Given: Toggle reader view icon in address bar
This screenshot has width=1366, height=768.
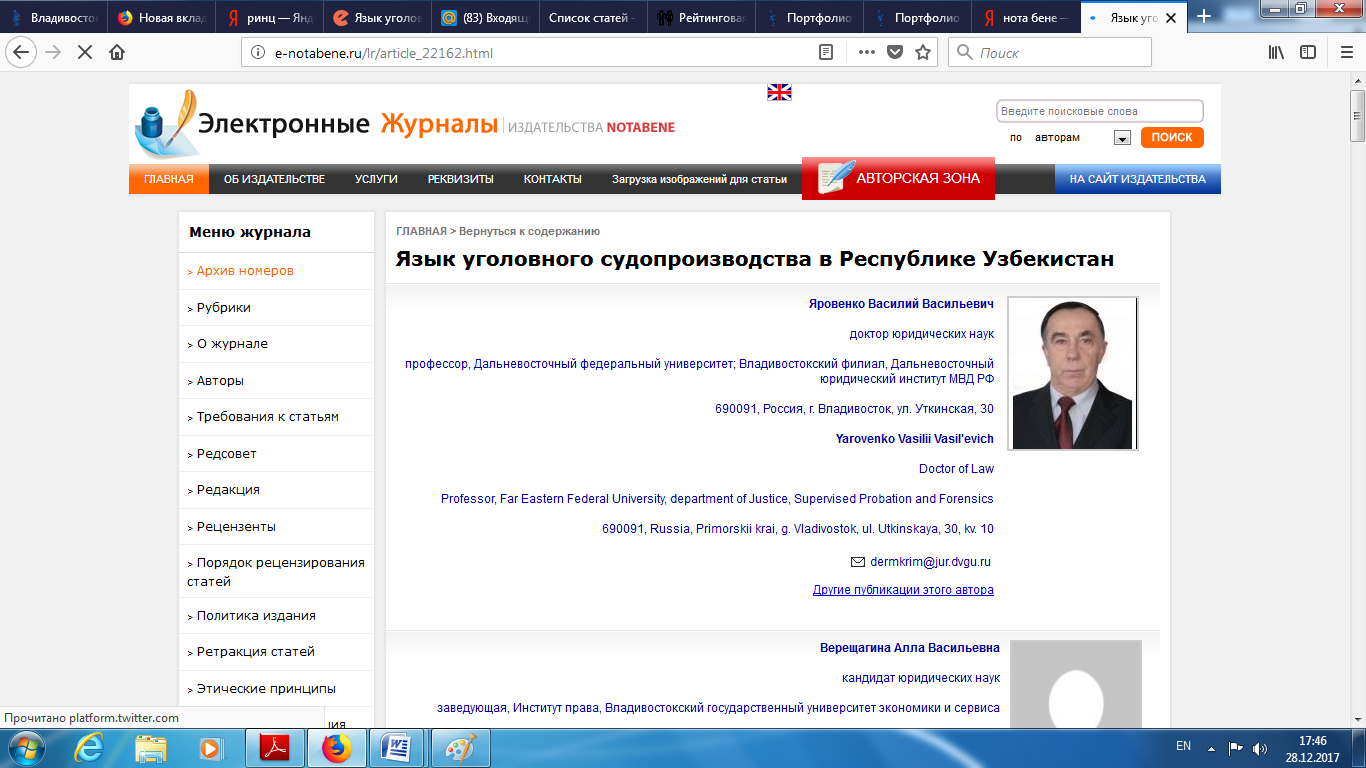Looking at the screenshot, I should click(x=826, y=53).
